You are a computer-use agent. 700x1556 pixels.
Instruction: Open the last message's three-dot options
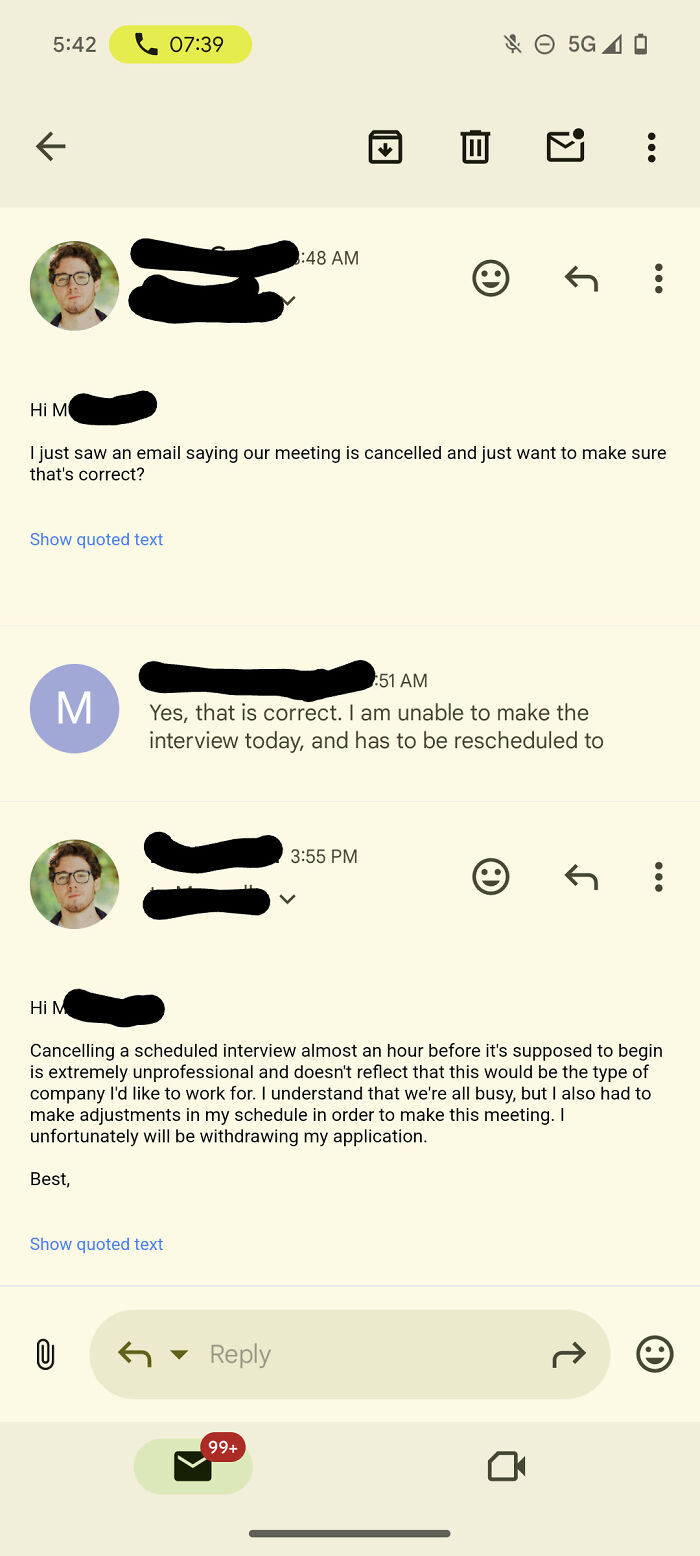tap(658, 876)
